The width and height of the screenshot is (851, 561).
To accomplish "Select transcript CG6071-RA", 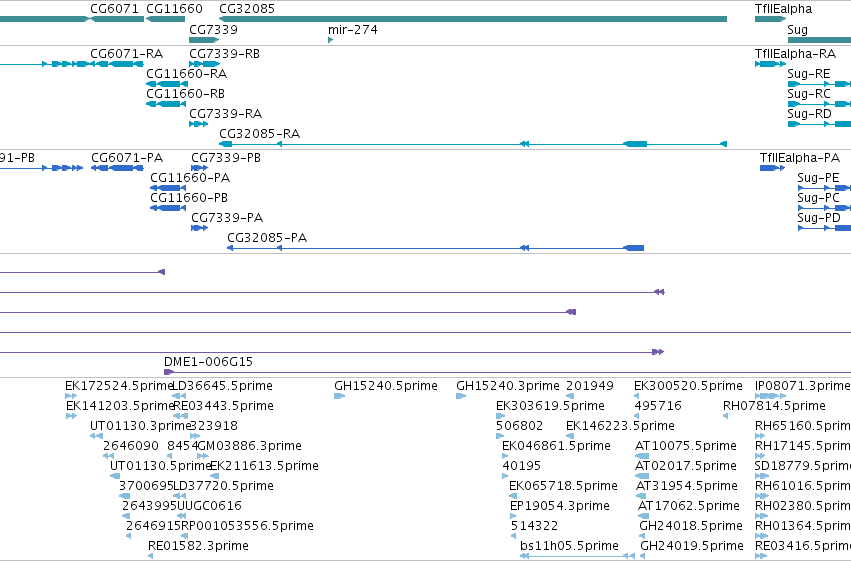I will [x=126, y=54].
